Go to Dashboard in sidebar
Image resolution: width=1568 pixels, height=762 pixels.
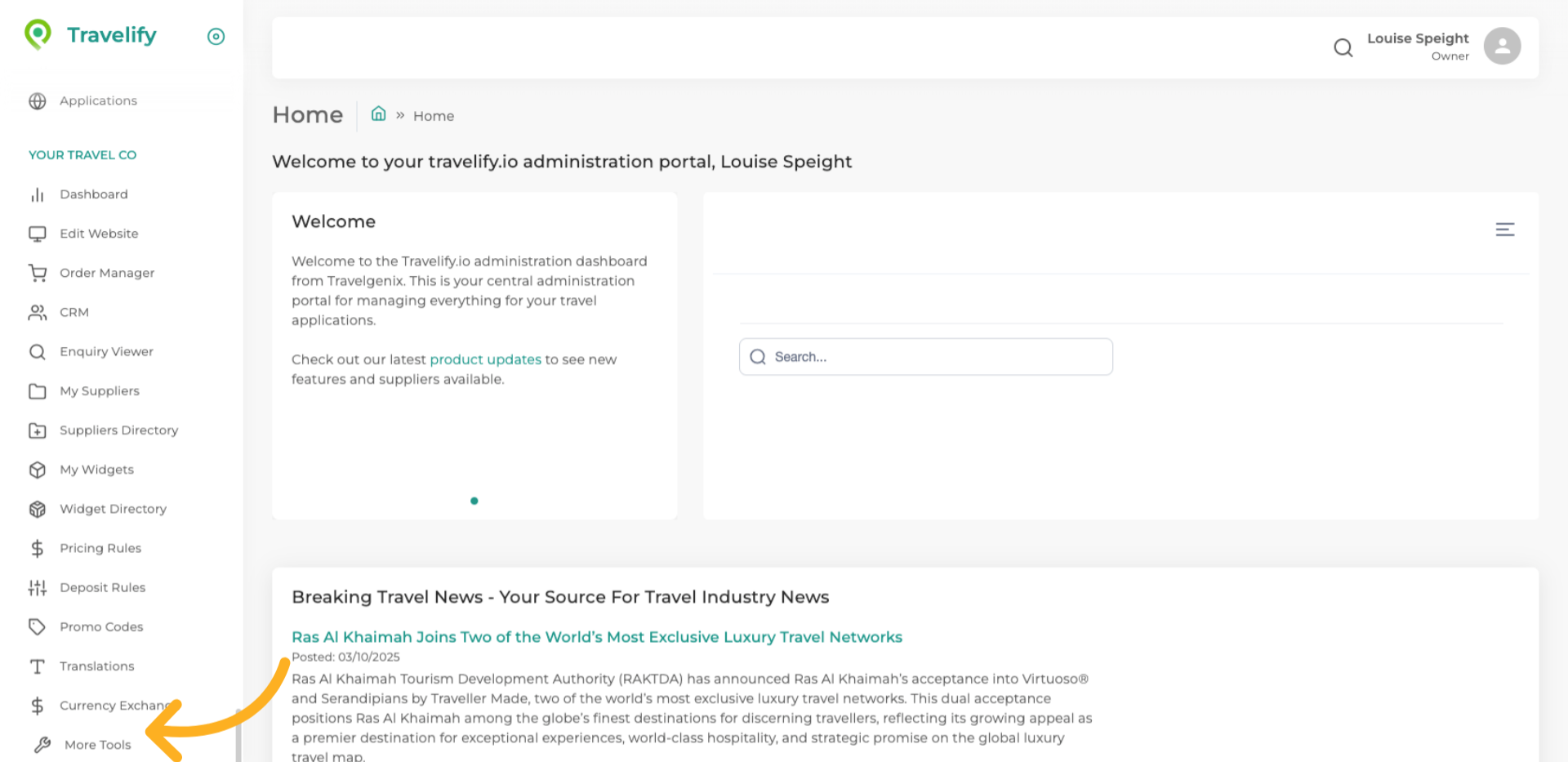point(93,194)
